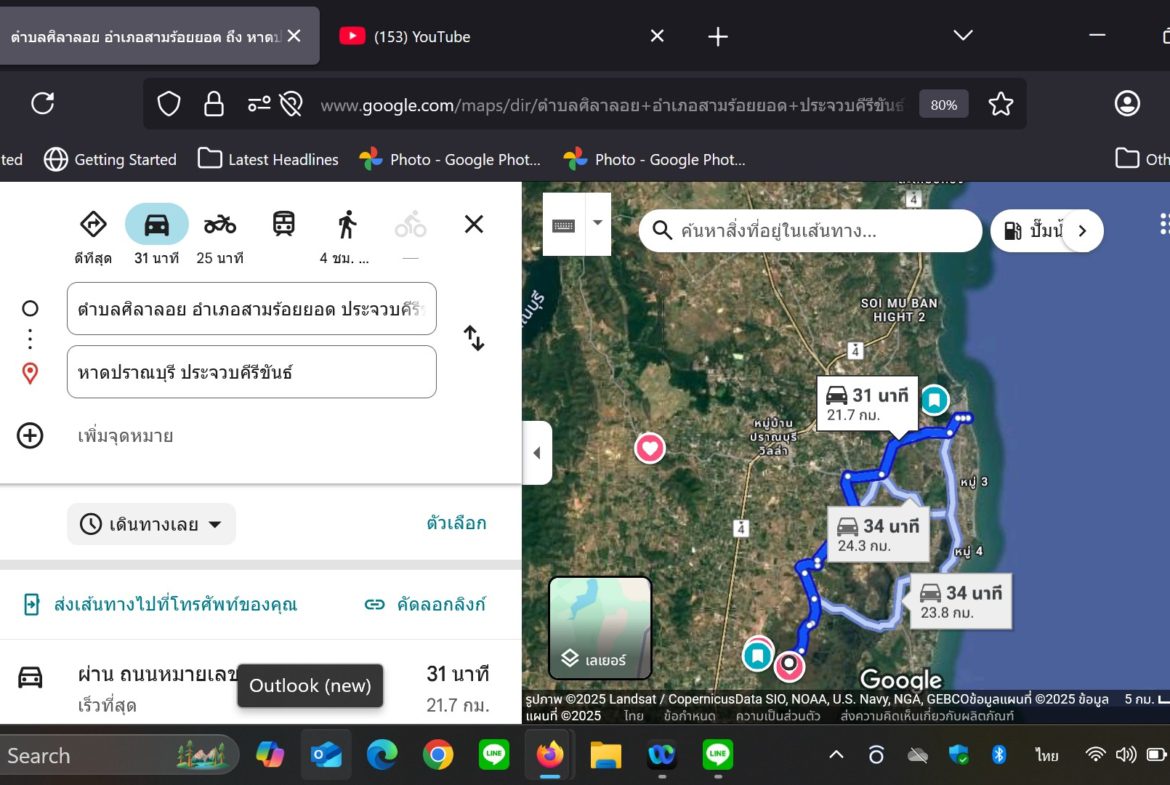Adjust the 80% zoom level indicator
The height and width of the screenshot is (785, 1170).
click(943, 104)
